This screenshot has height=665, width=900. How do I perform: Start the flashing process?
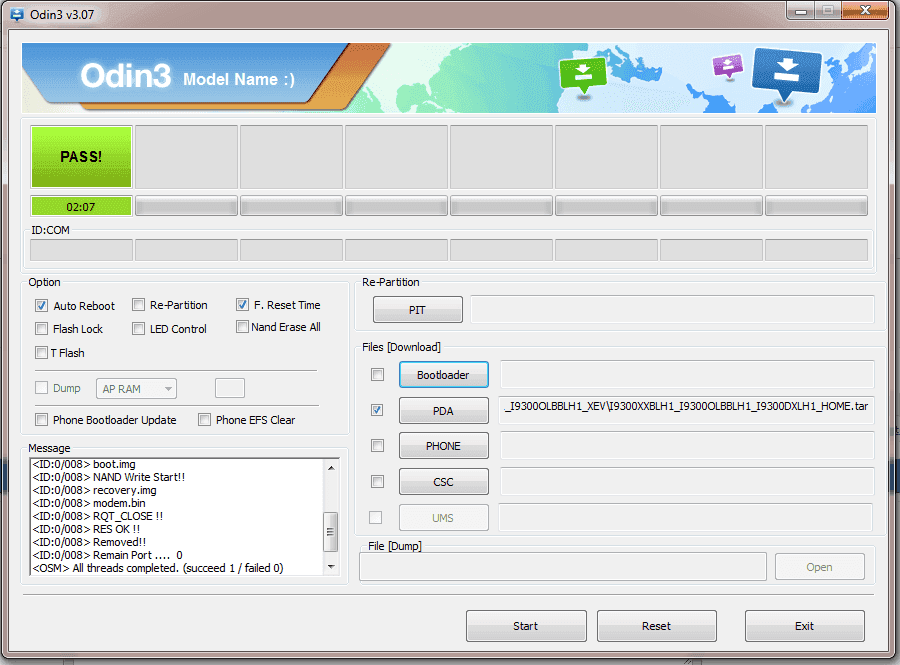[526, 626]
